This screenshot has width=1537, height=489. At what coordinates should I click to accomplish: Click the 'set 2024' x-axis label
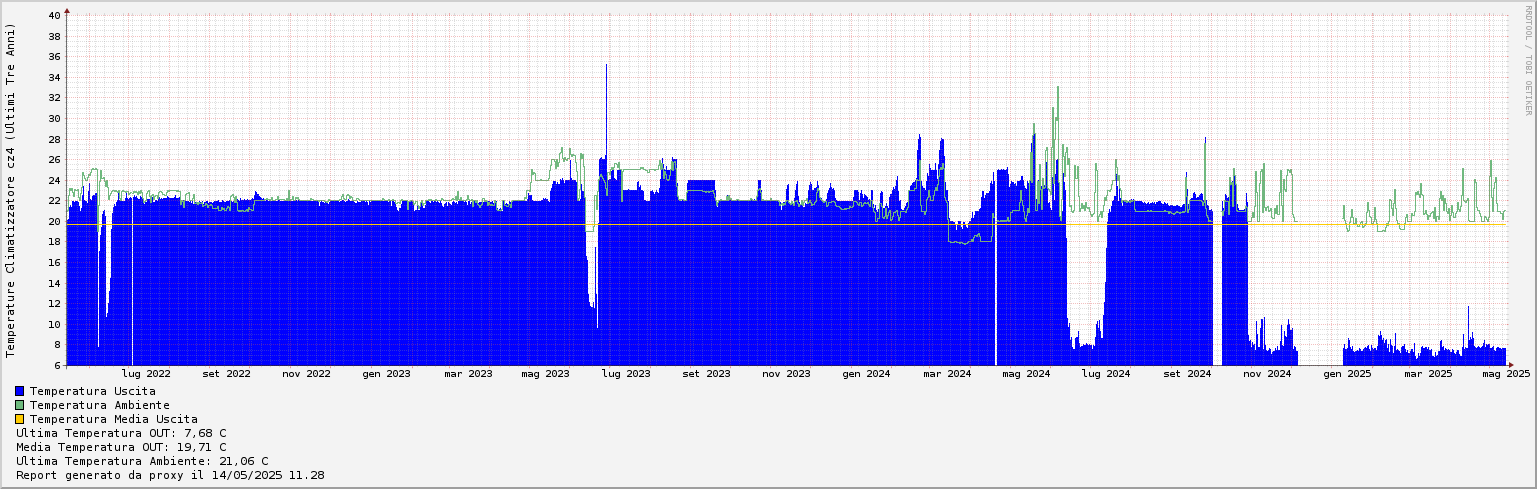pos(1187,374)
